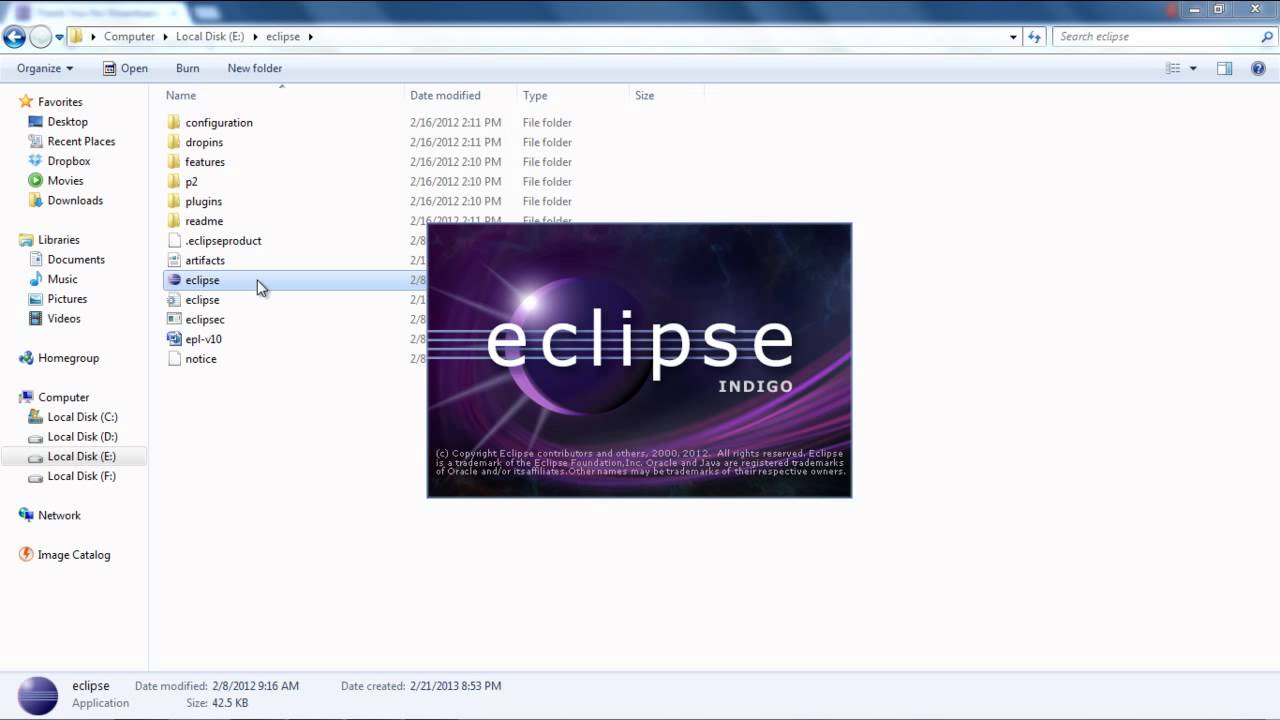The image size is (1280, 720).
Task: Click Favorites in the navigation pane
Action: [x=60, y=102]
